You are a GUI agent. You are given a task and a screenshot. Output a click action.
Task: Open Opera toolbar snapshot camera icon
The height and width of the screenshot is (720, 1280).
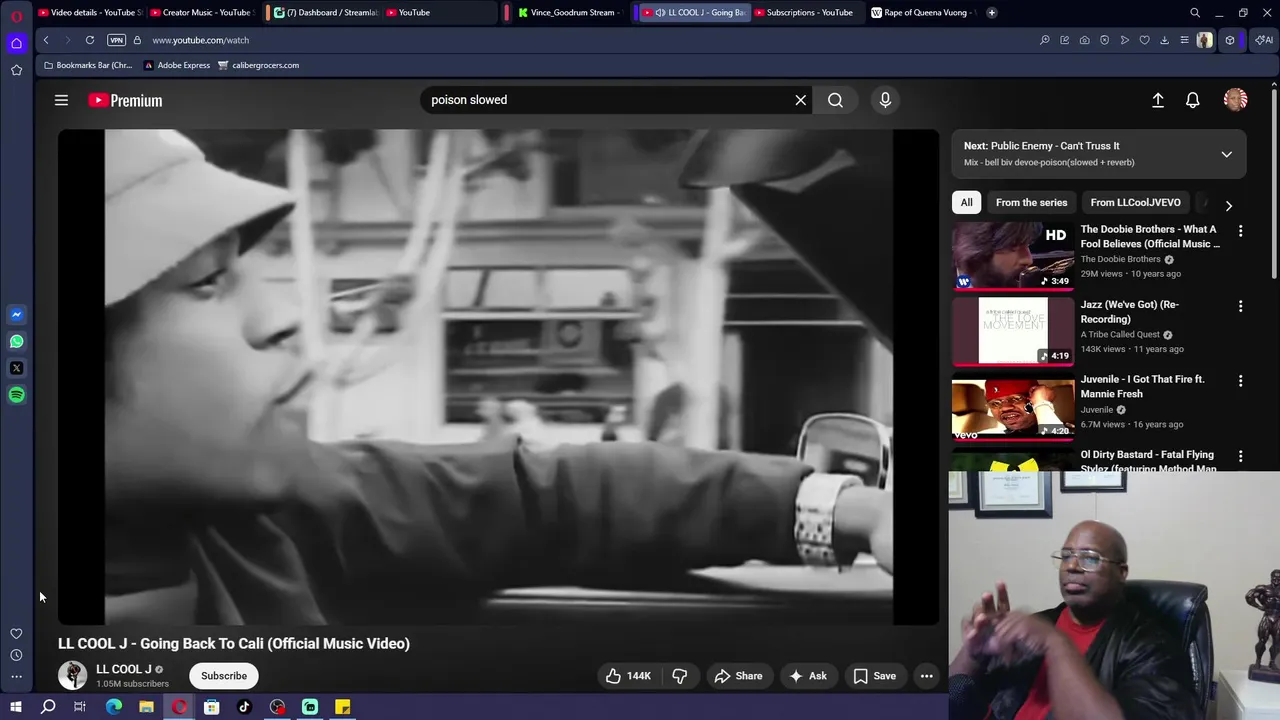coord(1084,40)
